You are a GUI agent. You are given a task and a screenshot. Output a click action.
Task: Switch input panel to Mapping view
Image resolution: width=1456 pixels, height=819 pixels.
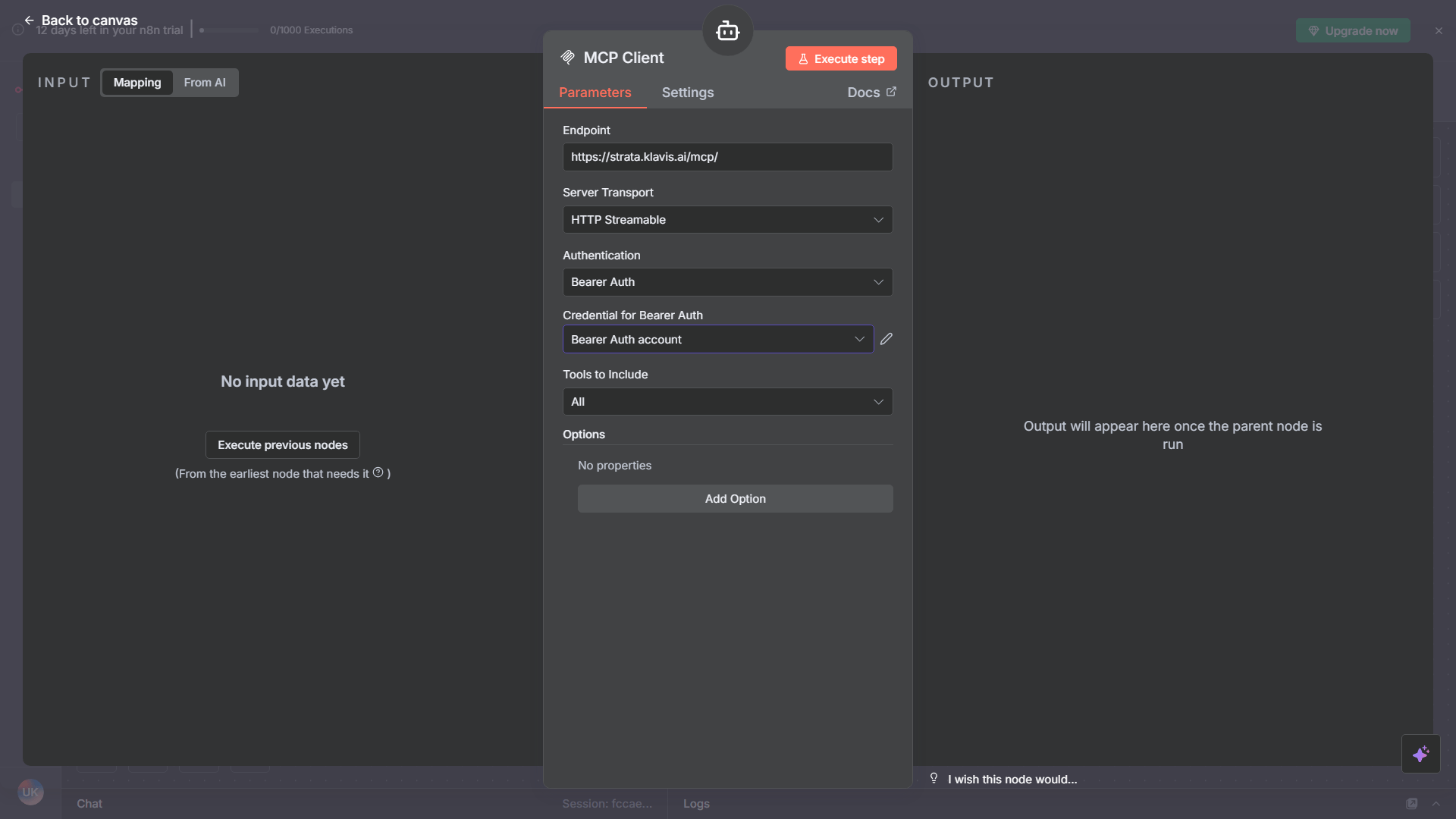(136, 82)
